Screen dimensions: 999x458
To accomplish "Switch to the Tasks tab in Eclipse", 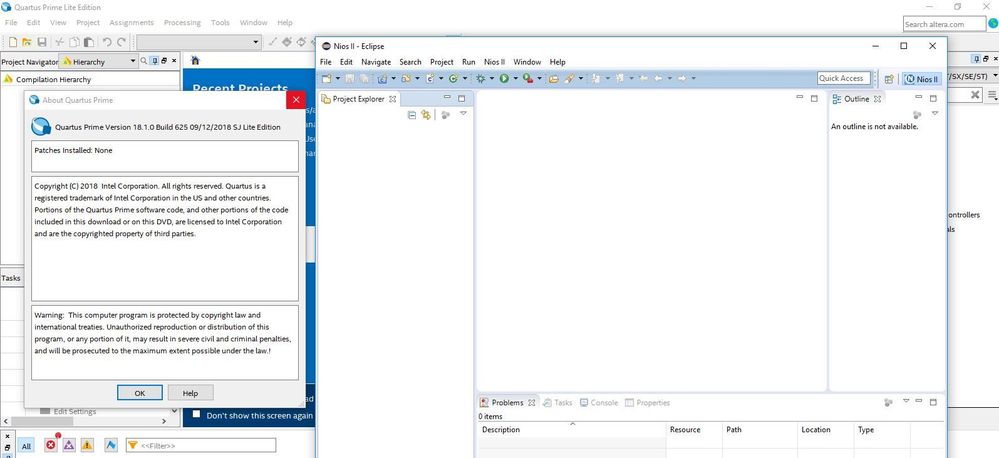I will 557,403.
